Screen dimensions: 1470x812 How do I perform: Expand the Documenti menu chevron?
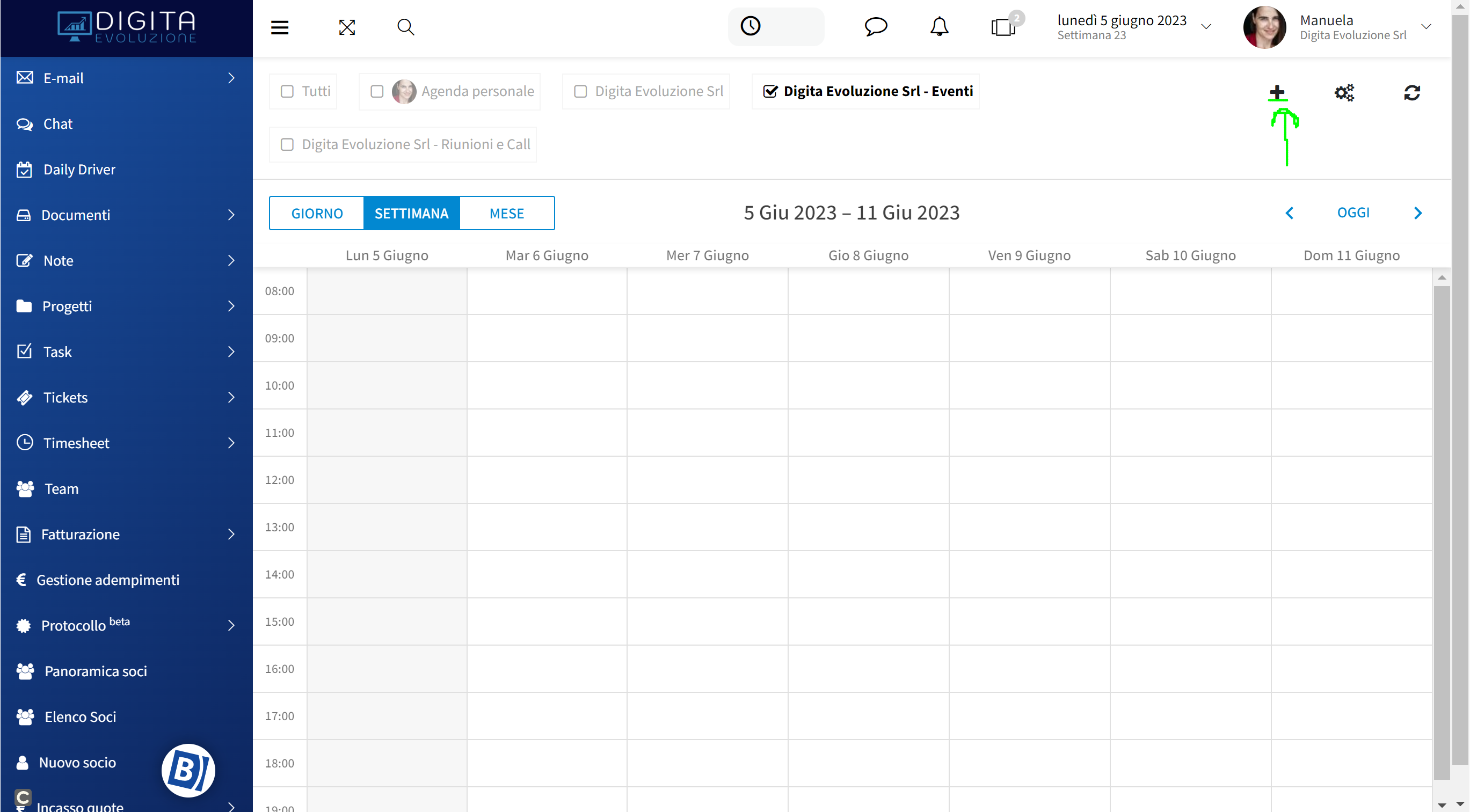click(x=231, y=215)
